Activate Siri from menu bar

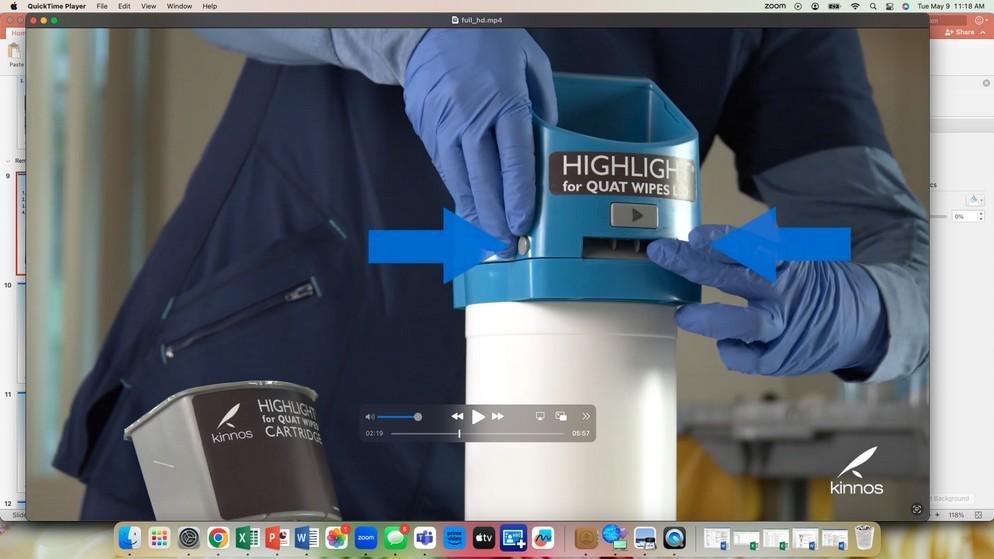(x=906, y=6)
